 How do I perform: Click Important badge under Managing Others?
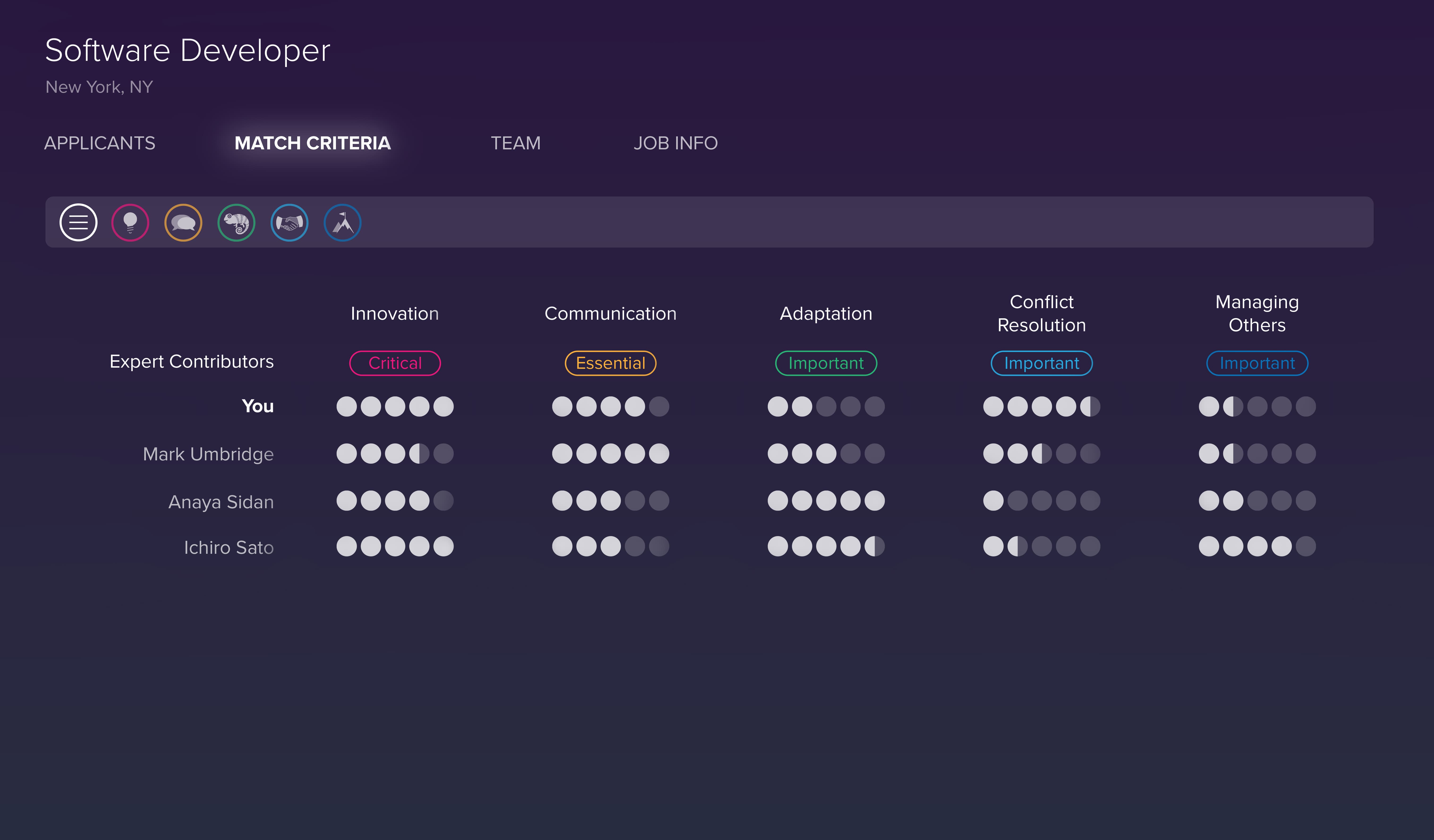(x=1257, y=363)
